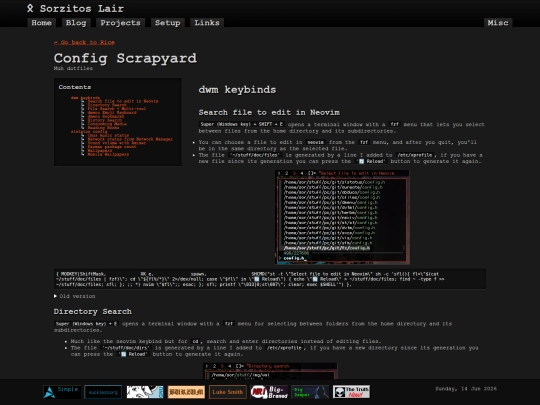Open the Neovim fzf file-select screenshot
The height and width of the screenshot is (405, 540).
click(x=342, y=217)
